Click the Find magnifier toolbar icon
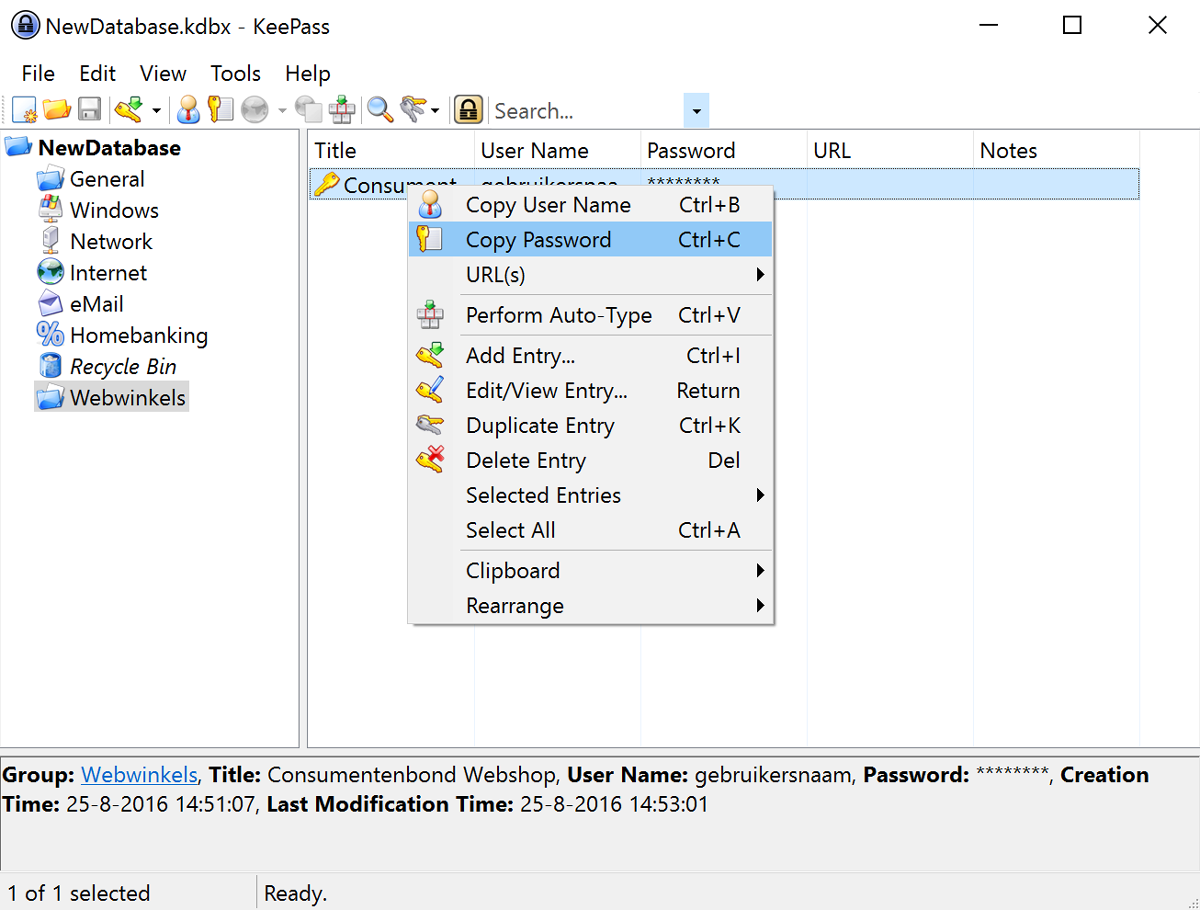1200x910 pixels. pos(380,110)
